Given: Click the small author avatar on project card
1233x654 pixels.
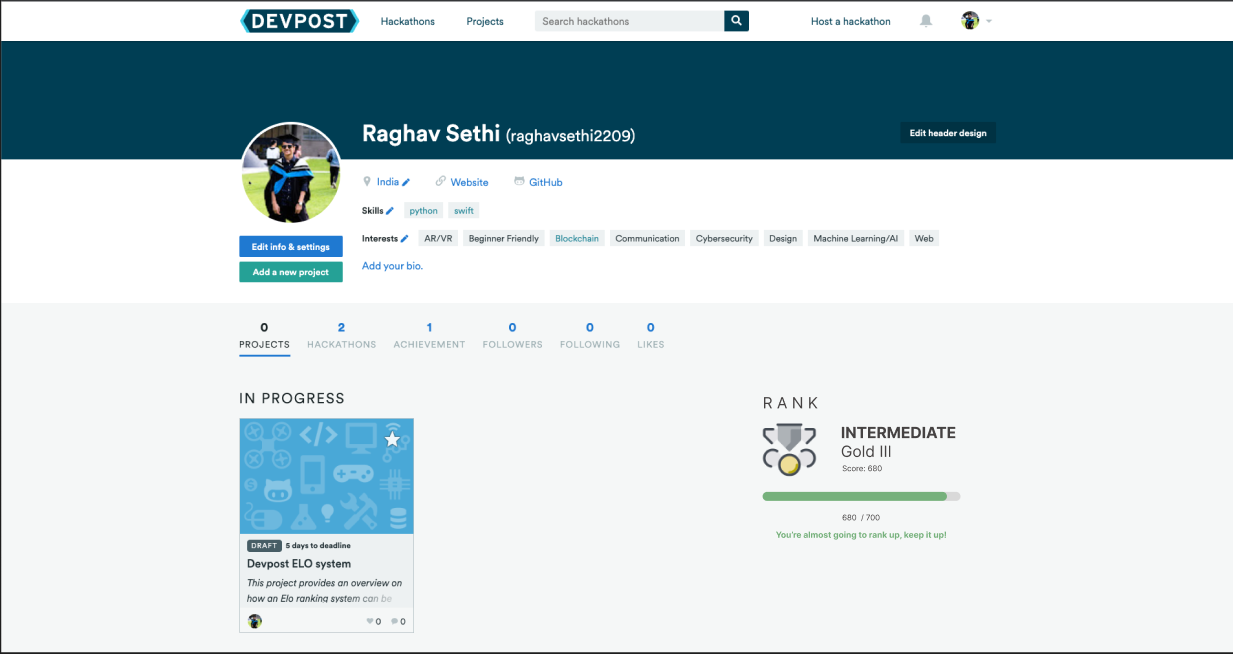Looking at the screenshot, I should [255, 621].
